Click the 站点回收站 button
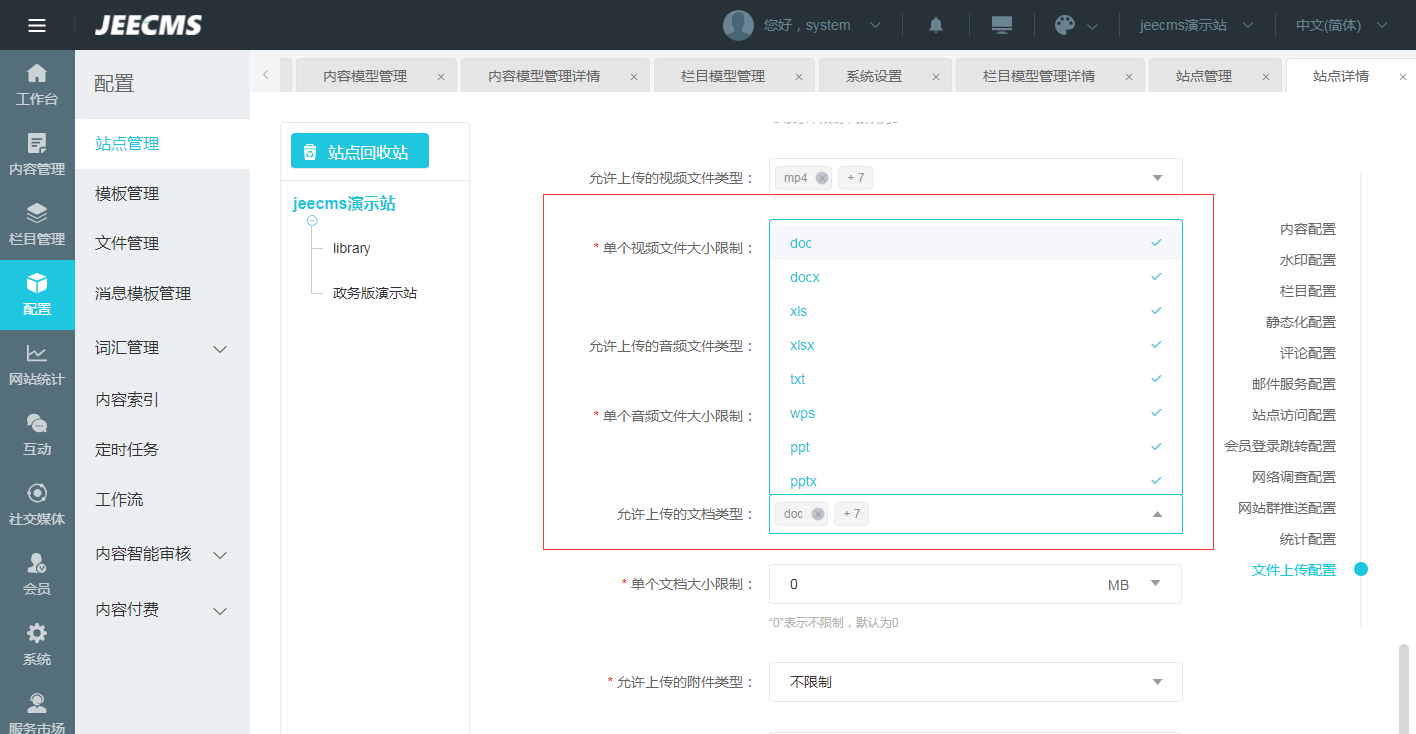 click(360, 152)
